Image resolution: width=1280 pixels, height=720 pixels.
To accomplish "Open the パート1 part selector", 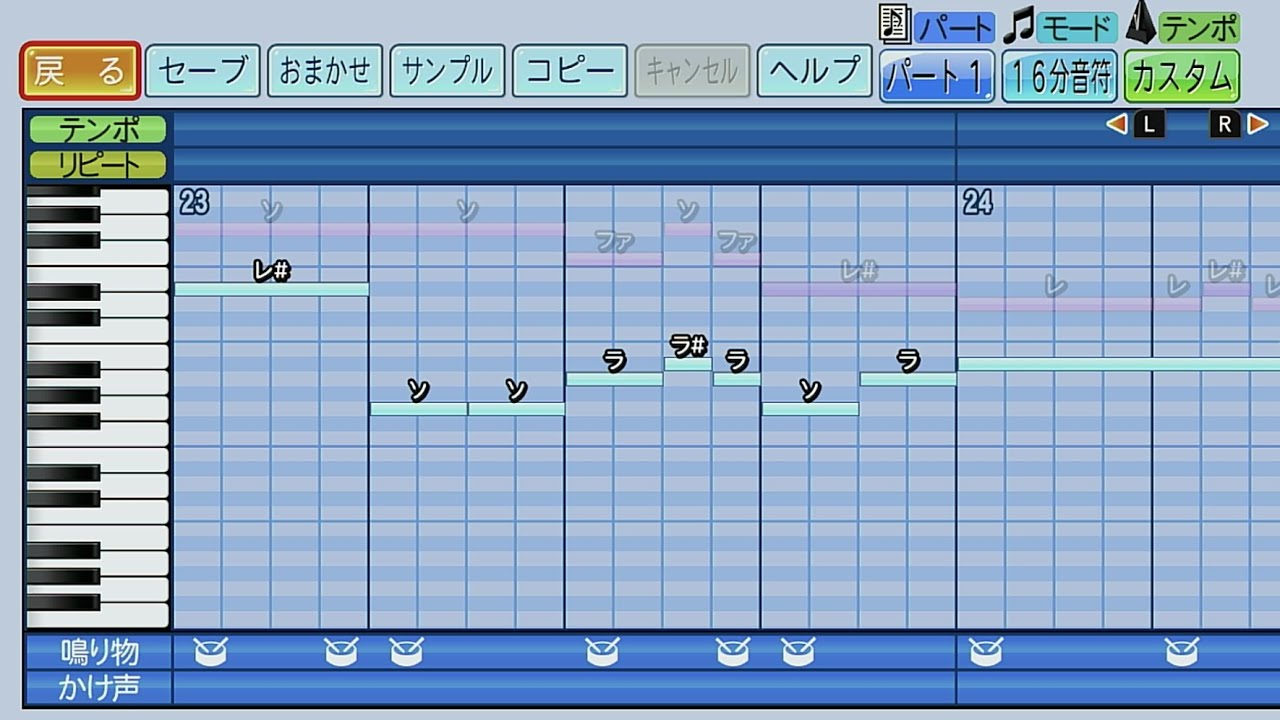I will (x=937, y=76).
